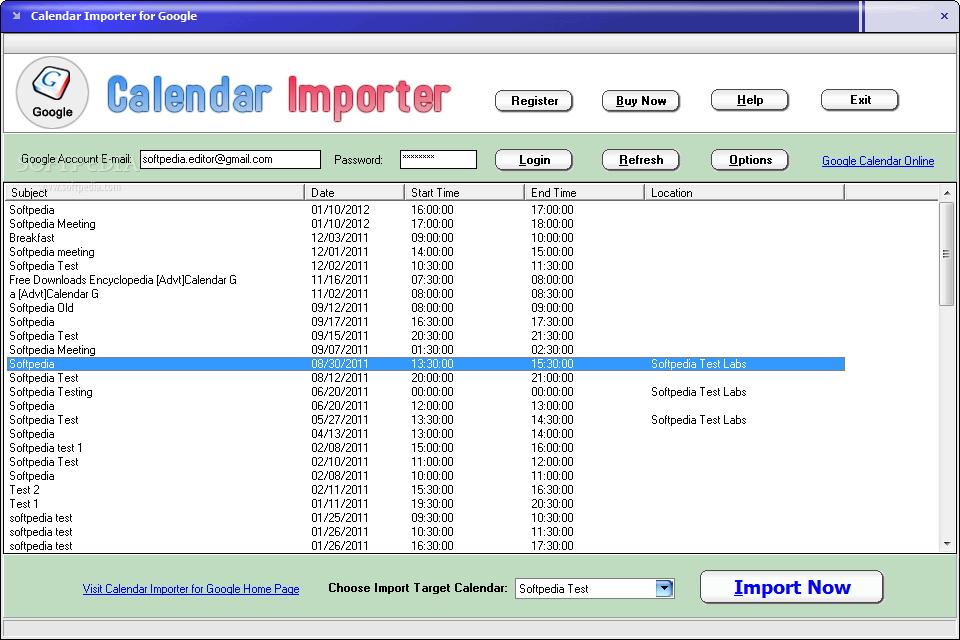Select the Test 2 event row

pyautogui.click(x=426, y=490)
